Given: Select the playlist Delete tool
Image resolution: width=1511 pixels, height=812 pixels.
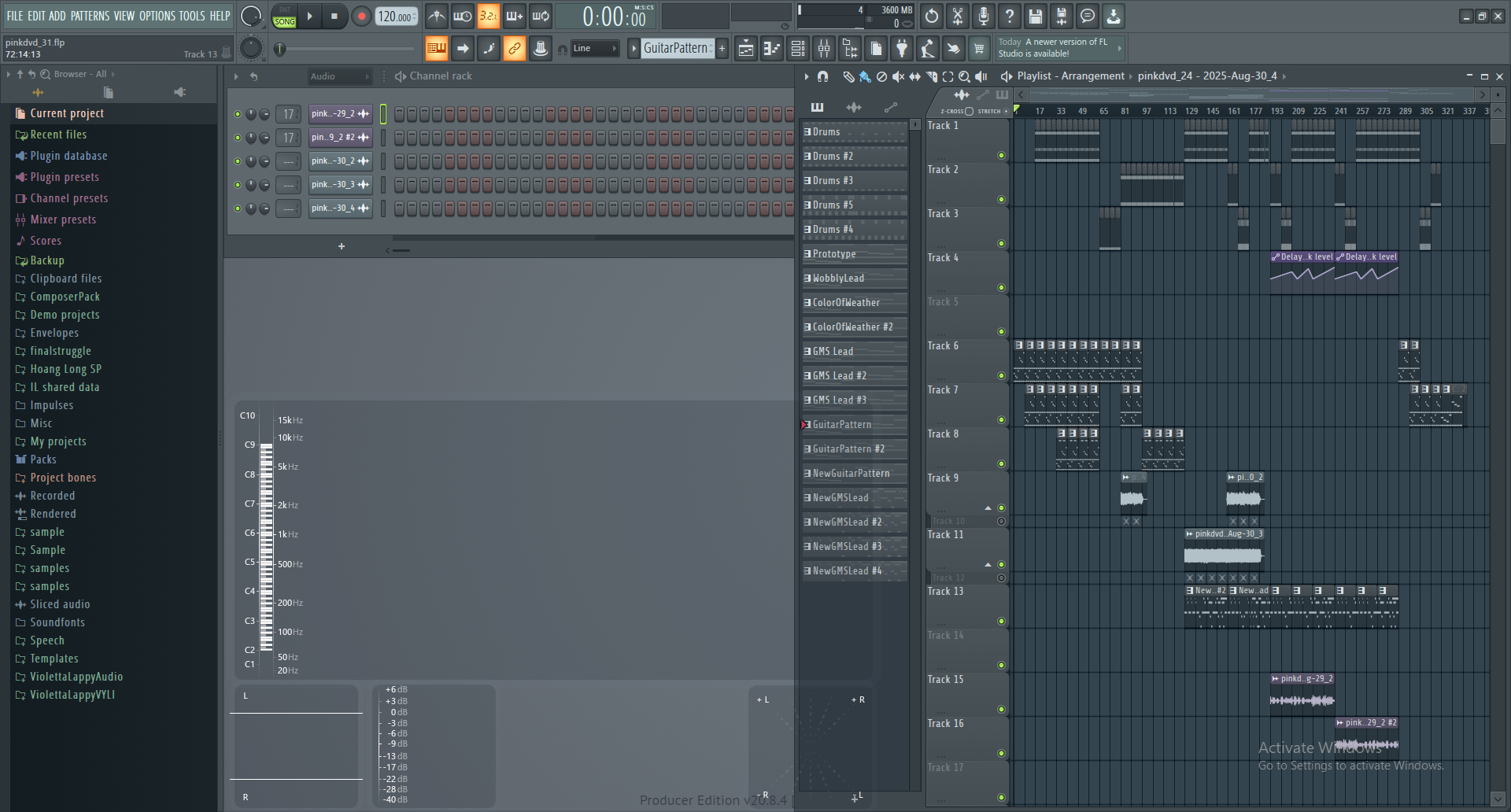Looking at the screenshot, I should (x=881, y=76).
